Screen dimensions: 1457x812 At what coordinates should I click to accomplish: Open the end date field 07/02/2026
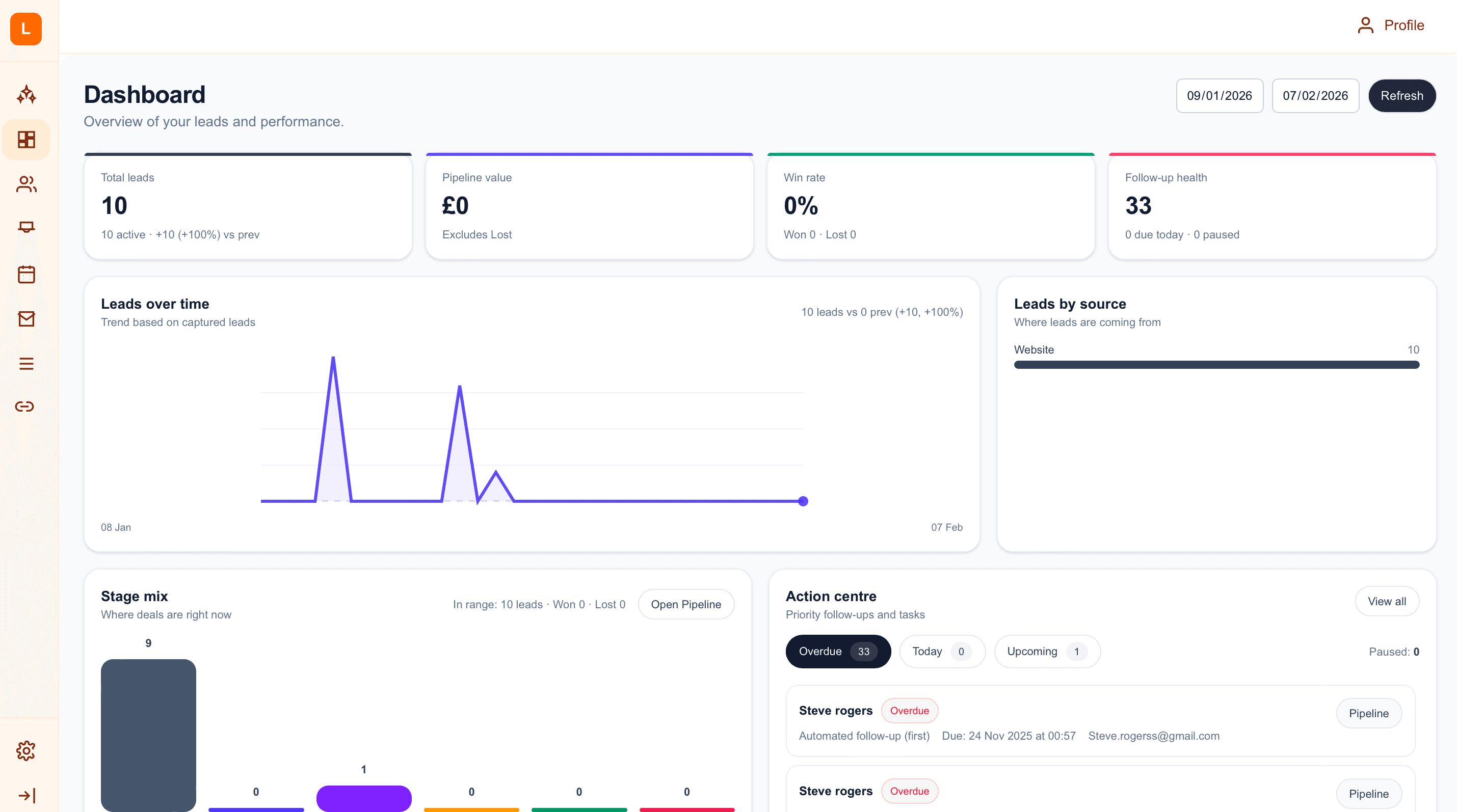coord(1316,96)
